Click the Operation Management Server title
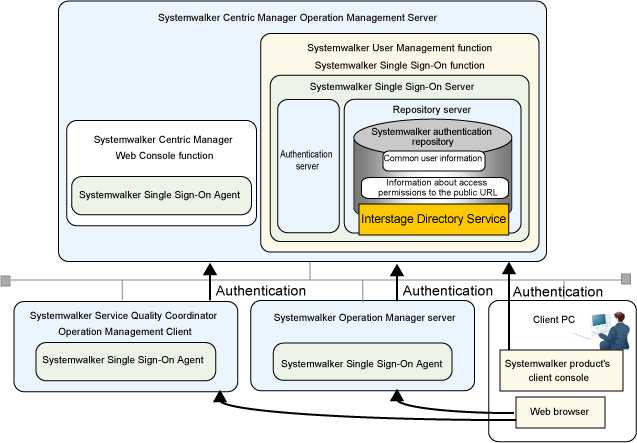This screenshot has height=443, width=637. 297,18
